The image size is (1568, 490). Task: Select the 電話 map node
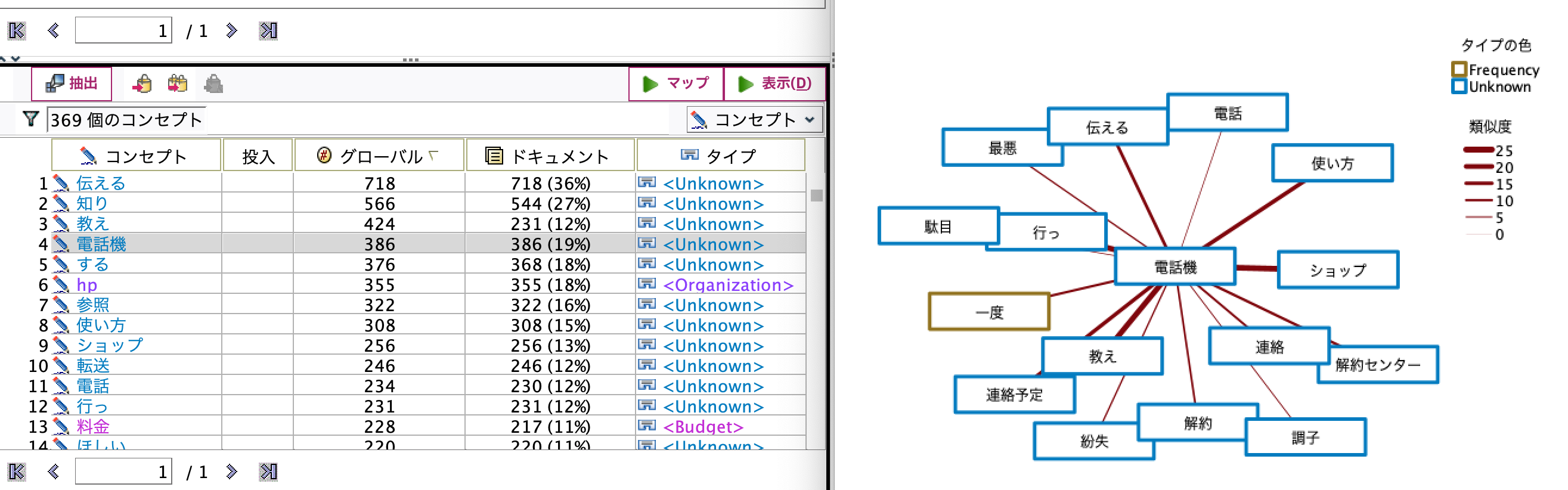(x=1227, y=113)
